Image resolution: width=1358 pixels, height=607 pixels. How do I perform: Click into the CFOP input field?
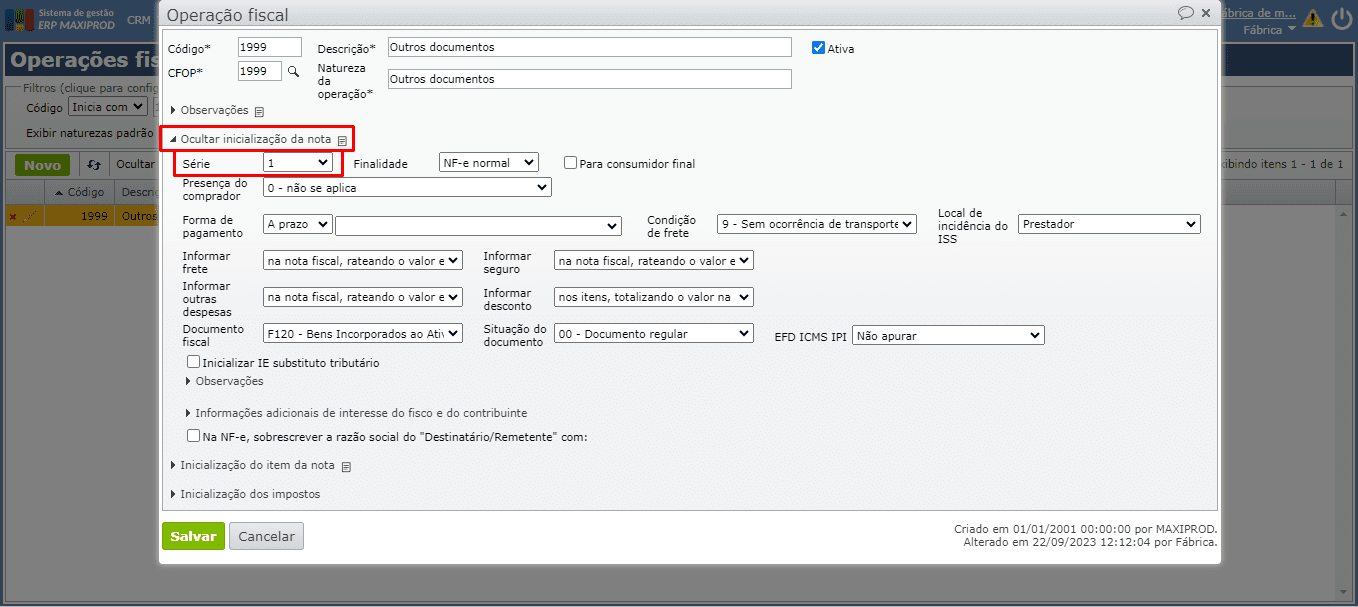(x=260, y=71)
